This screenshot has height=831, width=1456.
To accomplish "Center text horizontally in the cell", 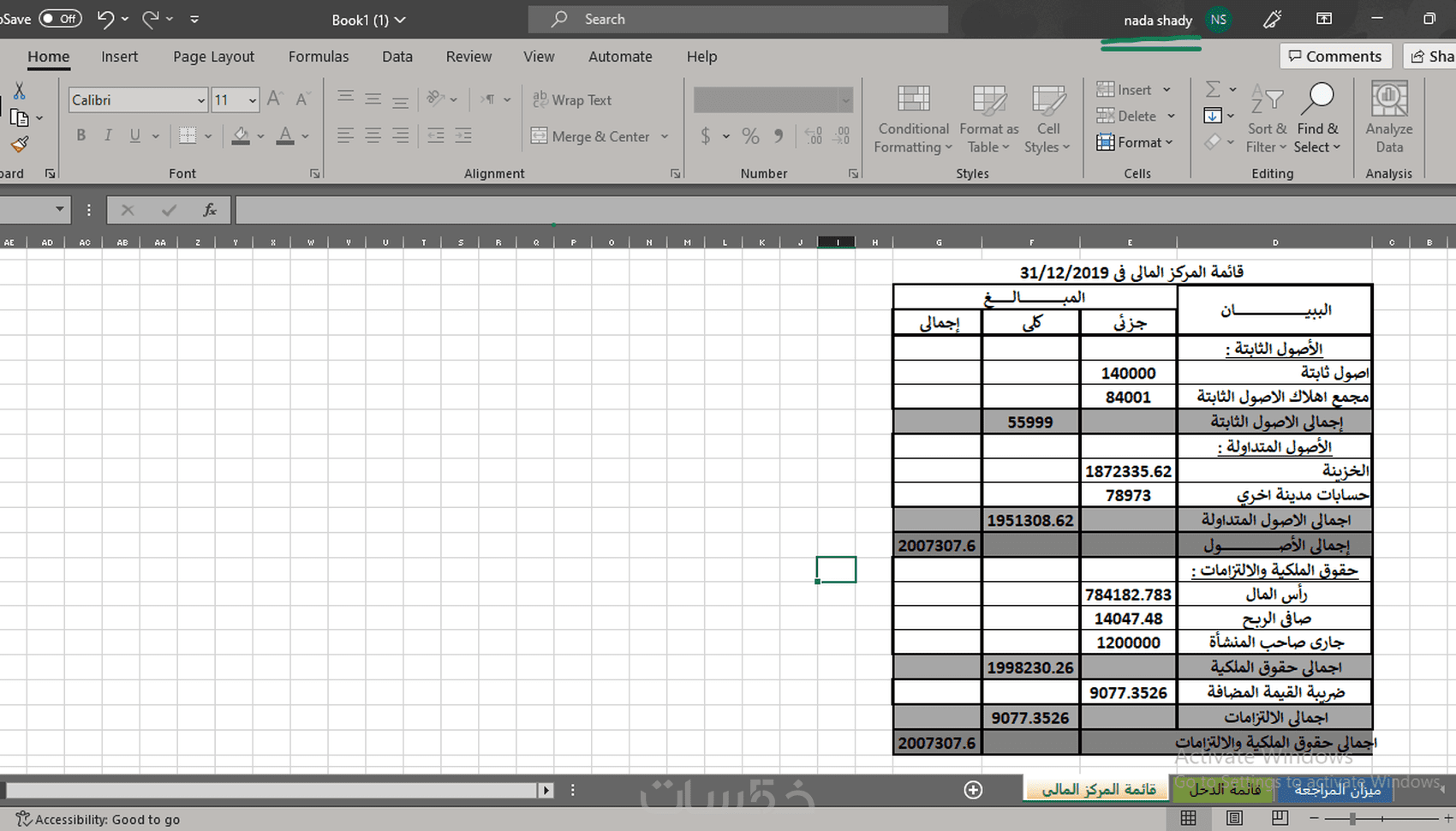I will click(x=373, y=135).
